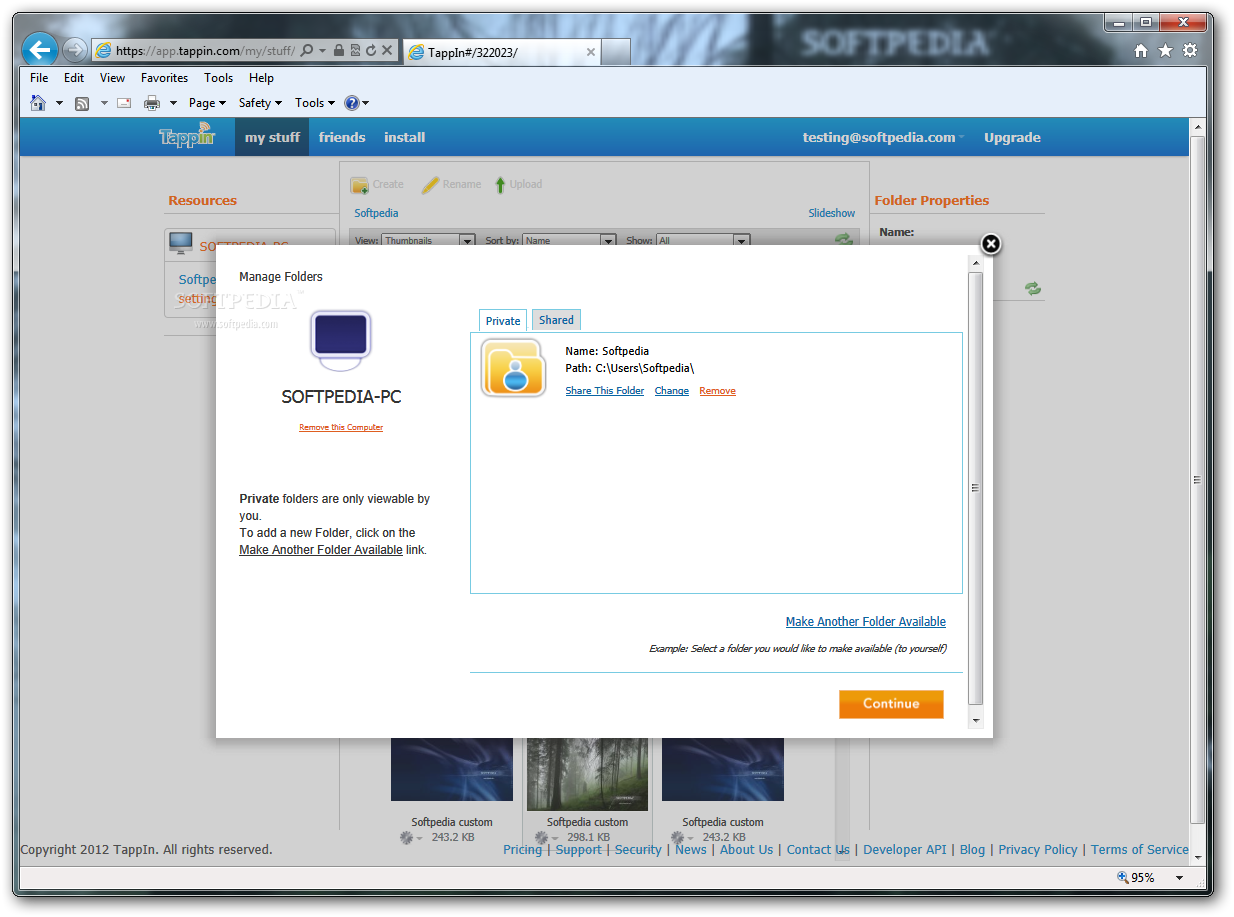Click the Slideshow link in background page
1234x917 pixels.
(x=832, y=213)
